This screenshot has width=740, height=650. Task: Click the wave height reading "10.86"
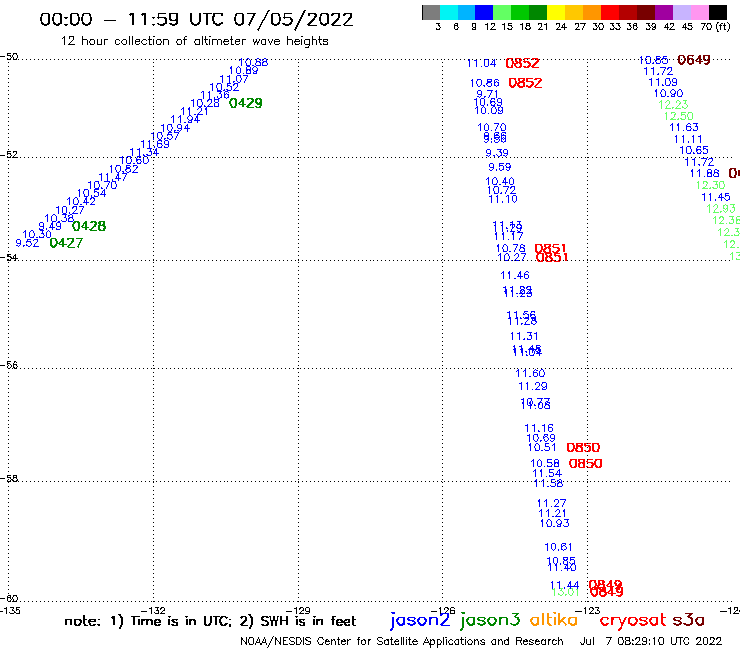(x=484, y=83)
